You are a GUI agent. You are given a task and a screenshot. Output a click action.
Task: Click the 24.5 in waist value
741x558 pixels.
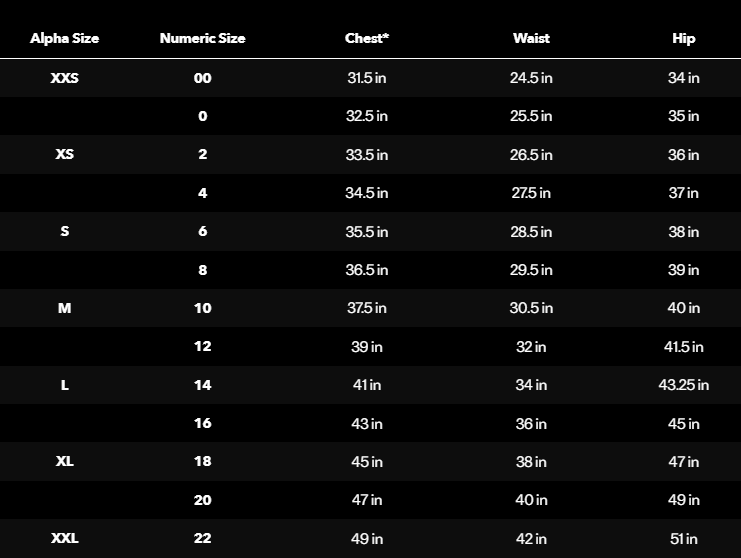pyautogui.click(x=531, y=78)
